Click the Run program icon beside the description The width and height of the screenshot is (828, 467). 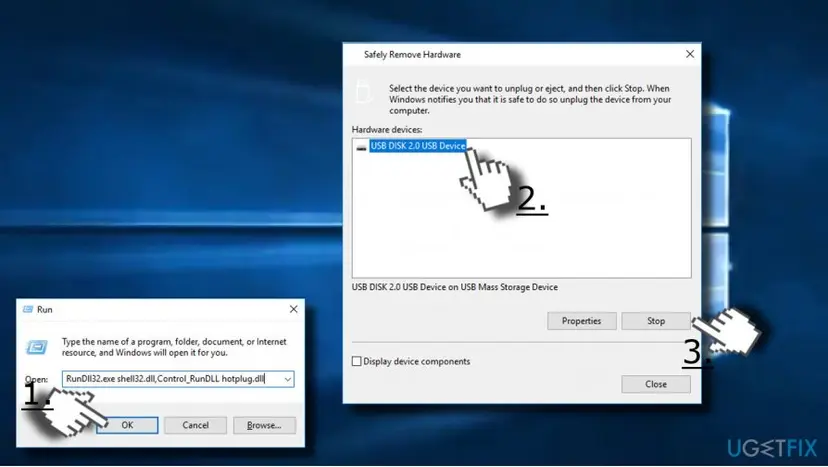coord(36,347)
